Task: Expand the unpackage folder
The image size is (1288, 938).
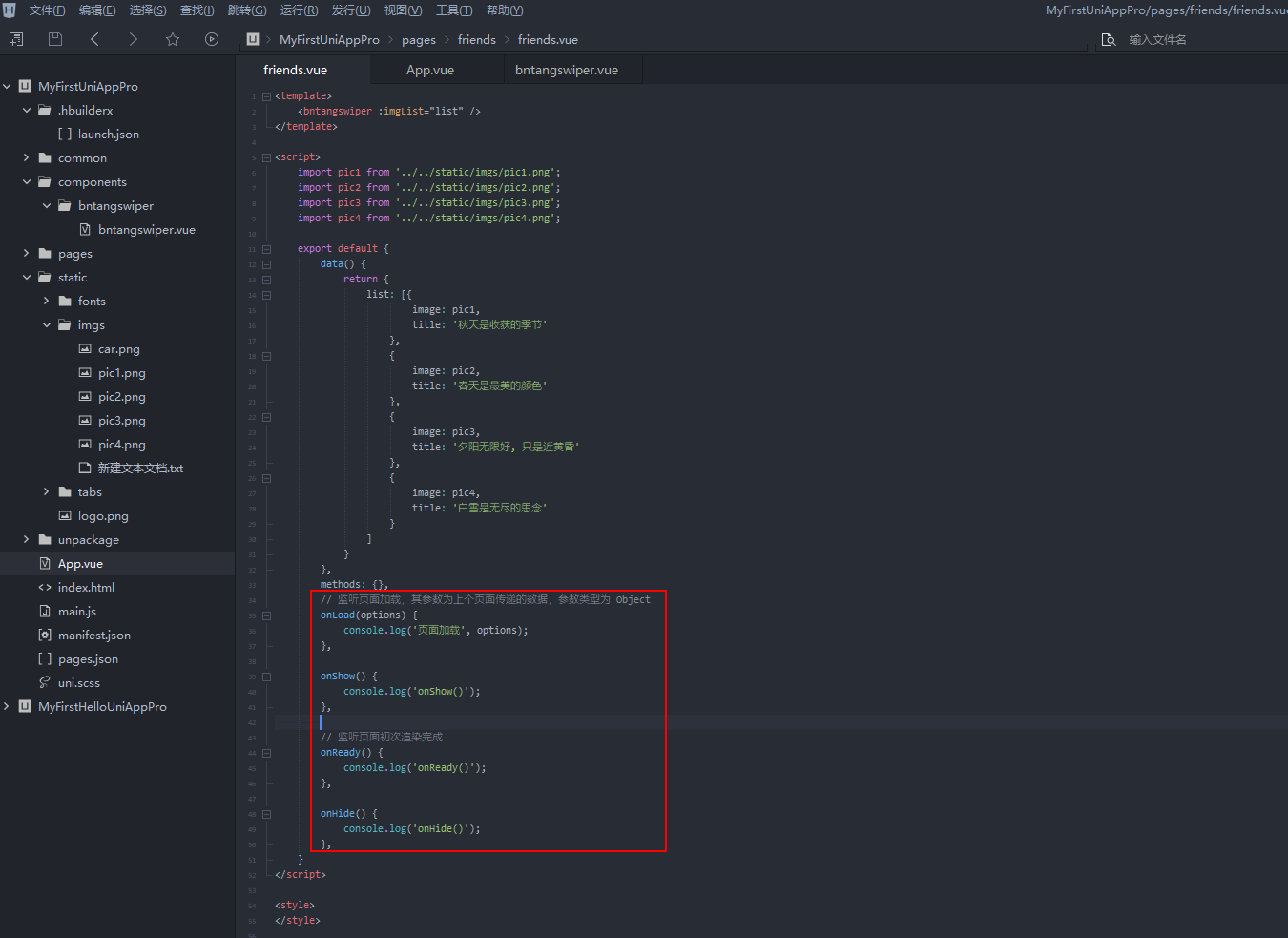Action: click(27, 540)
